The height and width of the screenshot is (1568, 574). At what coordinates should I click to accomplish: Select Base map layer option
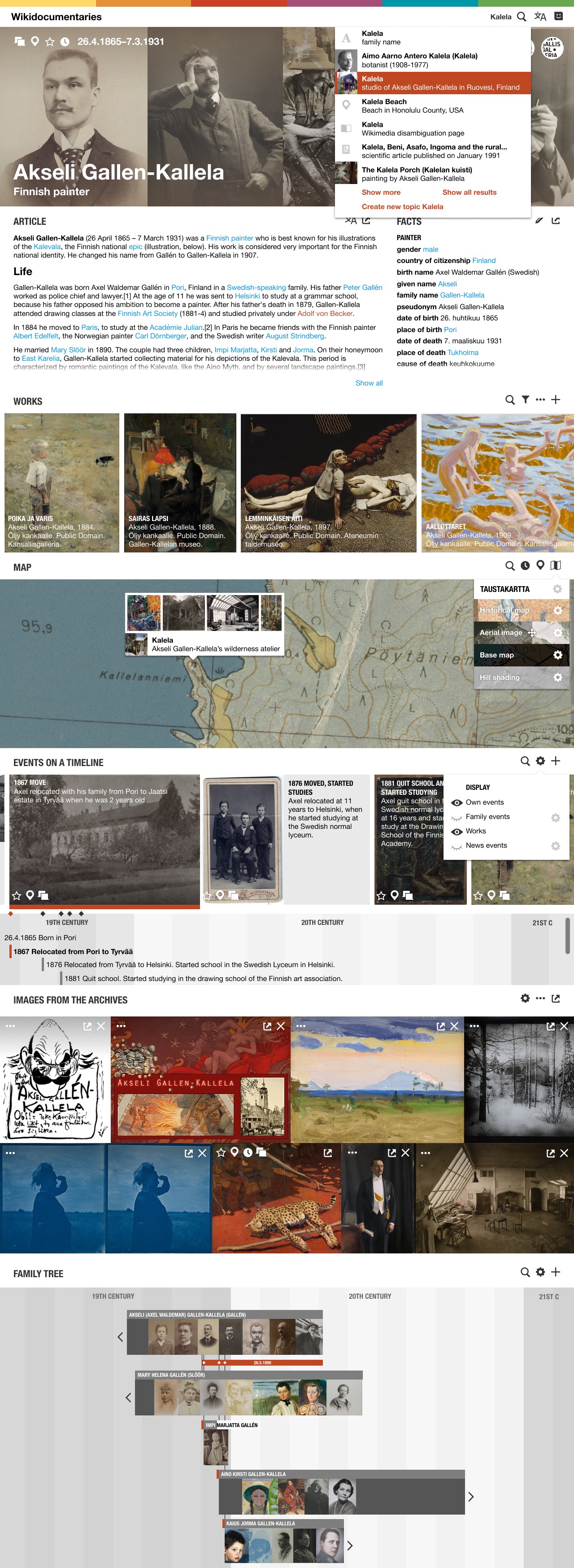coord(497,655)
